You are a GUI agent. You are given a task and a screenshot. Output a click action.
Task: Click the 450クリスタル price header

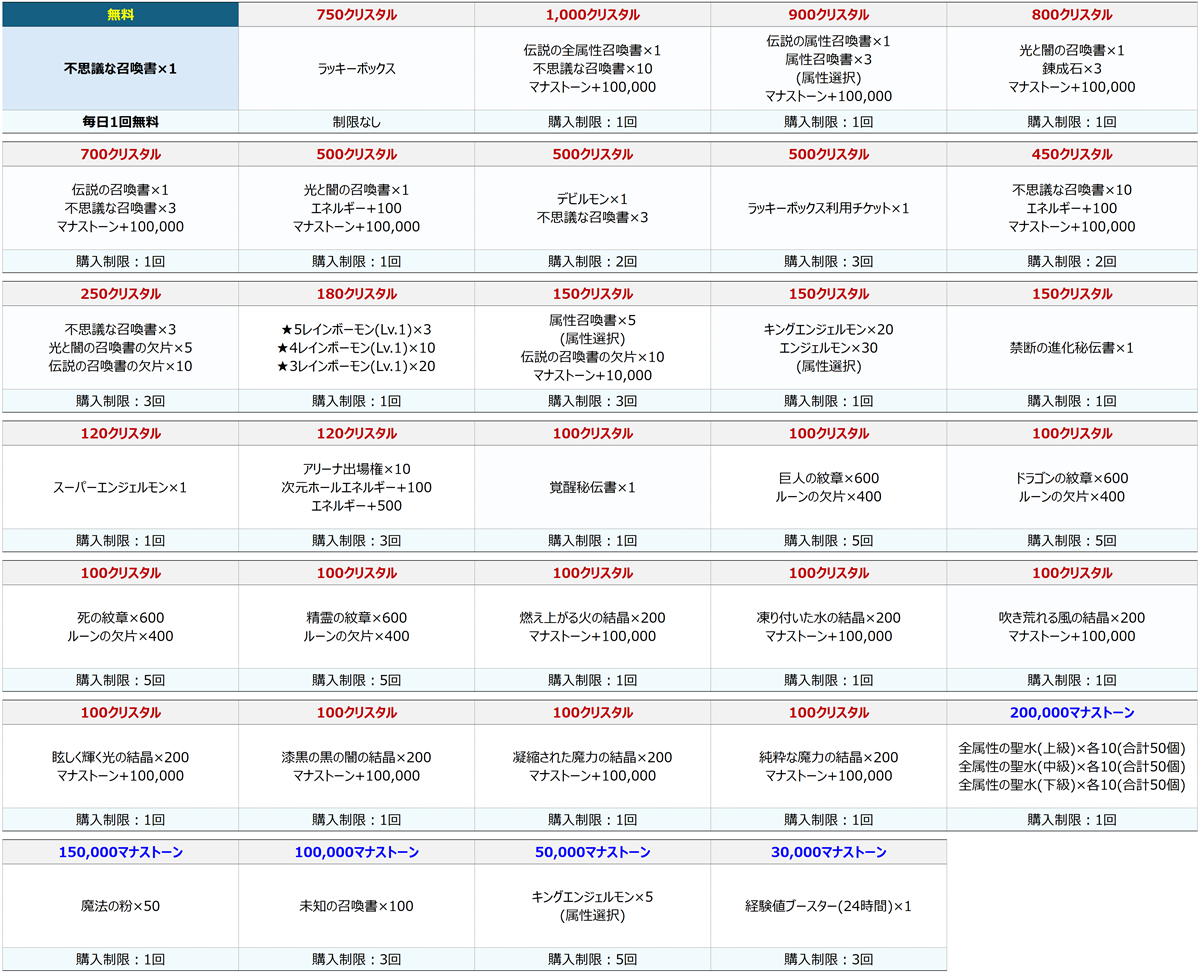click(x=1071, y=155)
